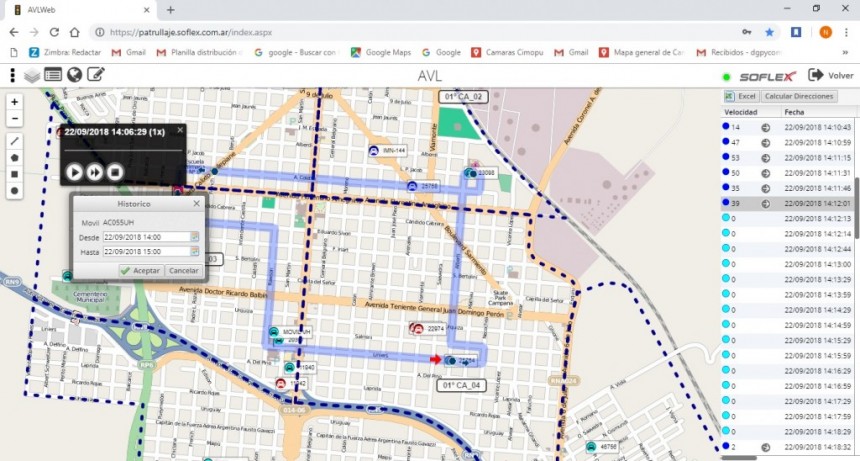Viewport: 860px width, 461px height.
Task: Open the Desde calendar picker
Action: (x=194, y=237)
